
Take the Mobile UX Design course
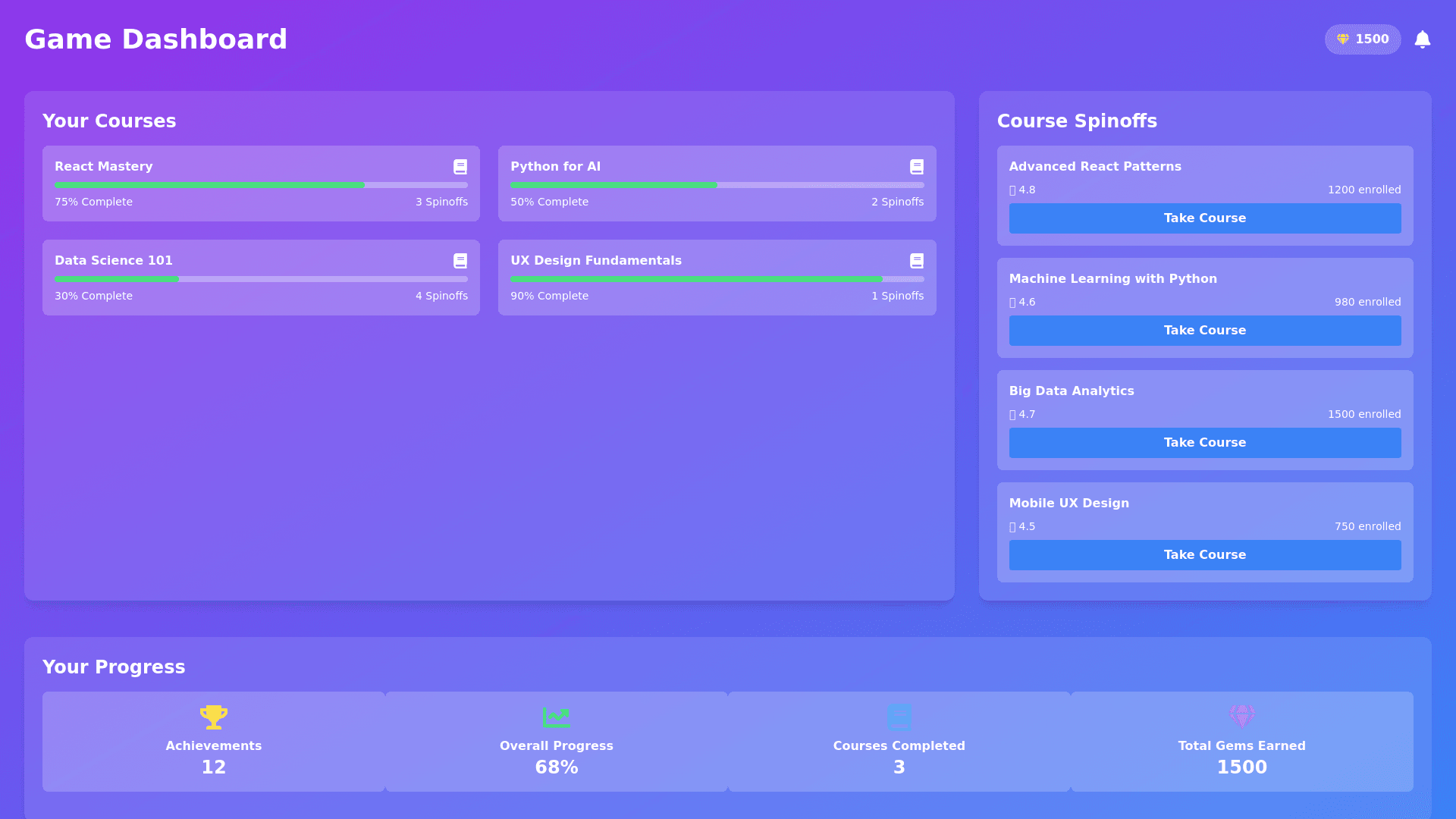pyautogui.click(x=1204, y=555)
